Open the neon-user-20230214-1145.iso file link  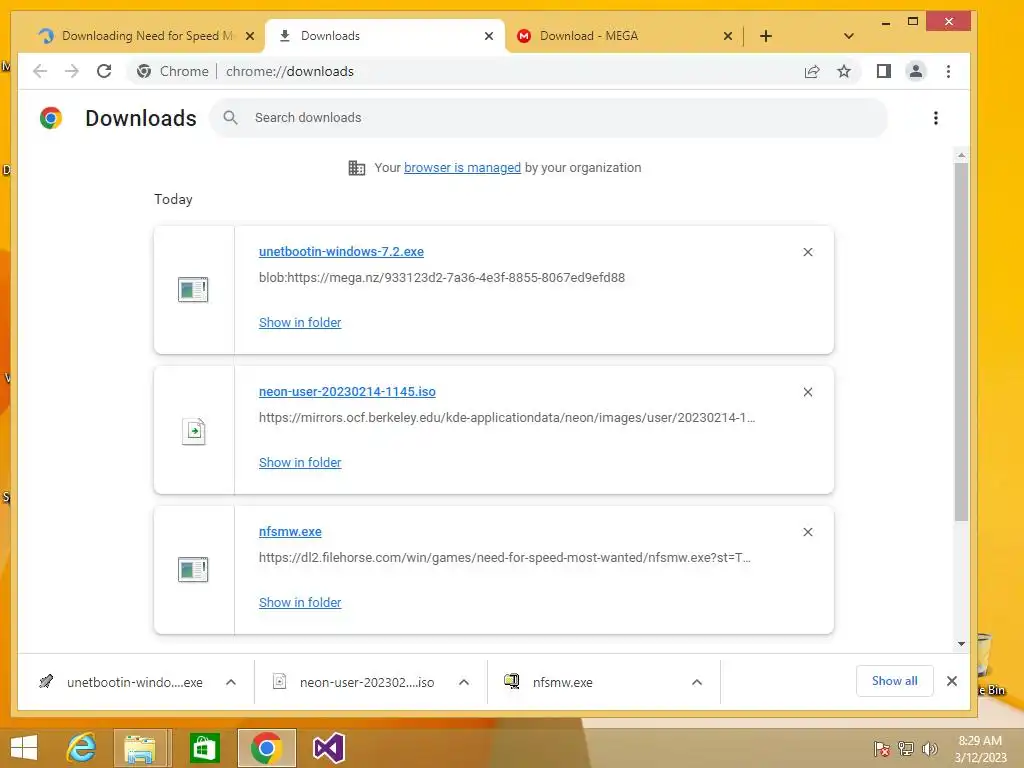point(347,392)
